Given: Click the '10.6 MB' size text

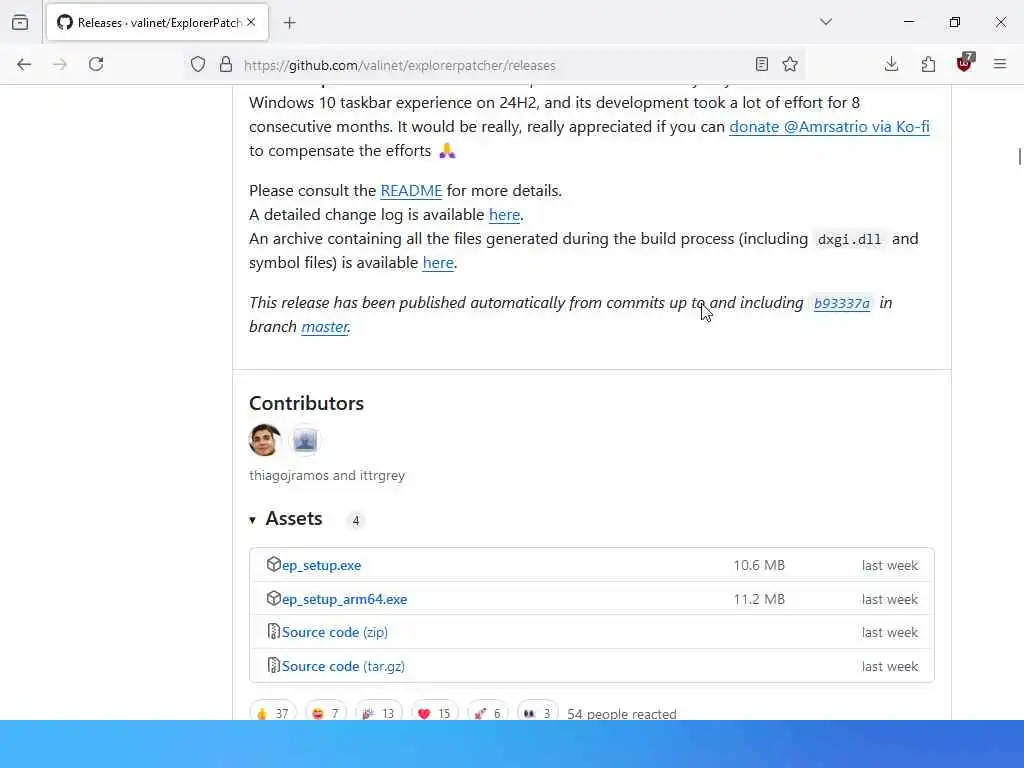Looking at the screenshot, I should (x=759, y=566).
